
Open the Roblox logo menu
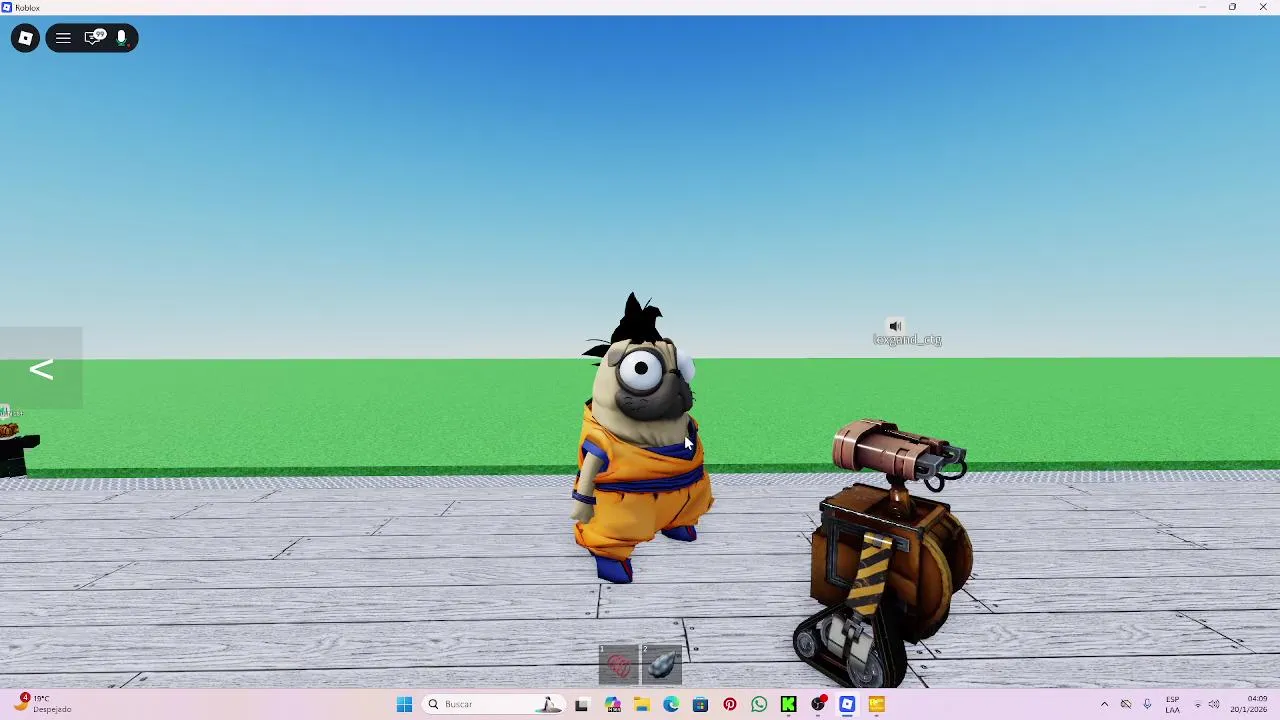(x=25, y=38)
